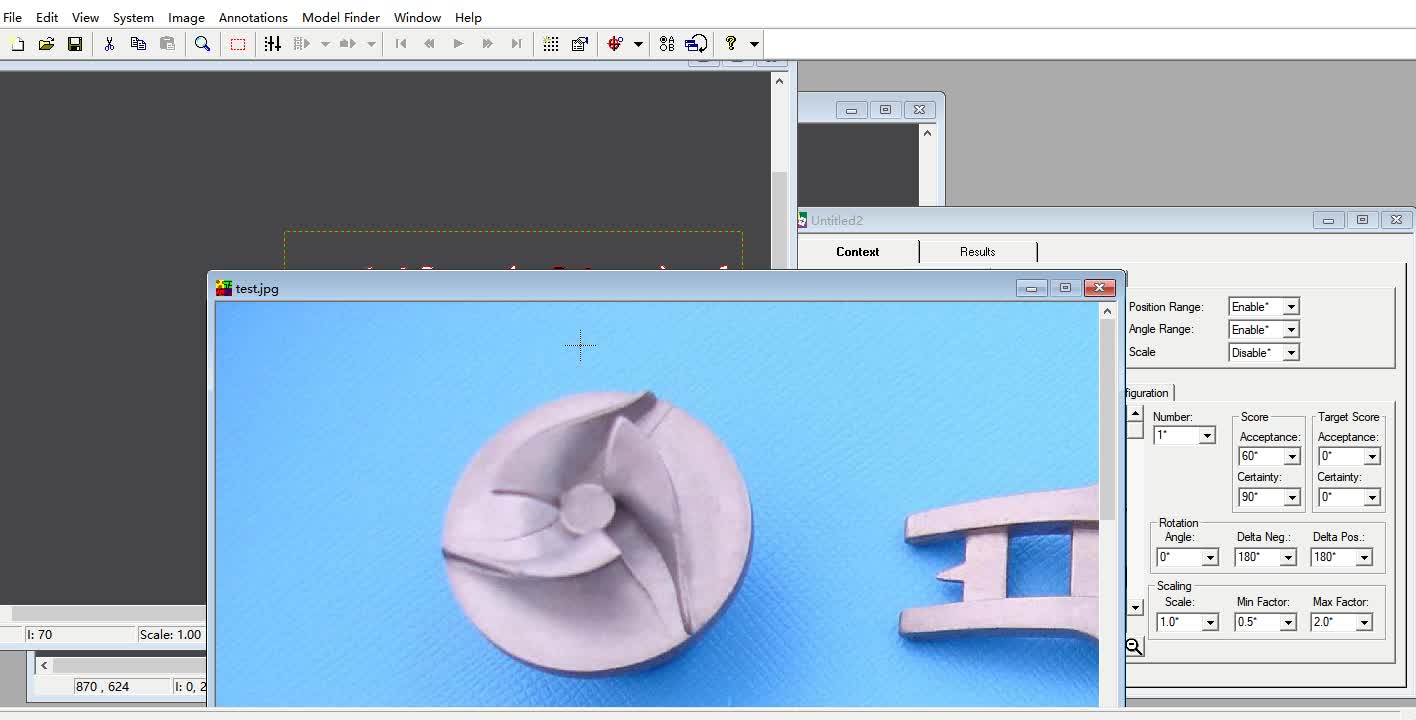Click the red crosshair target icon

(x=615, y=44)
